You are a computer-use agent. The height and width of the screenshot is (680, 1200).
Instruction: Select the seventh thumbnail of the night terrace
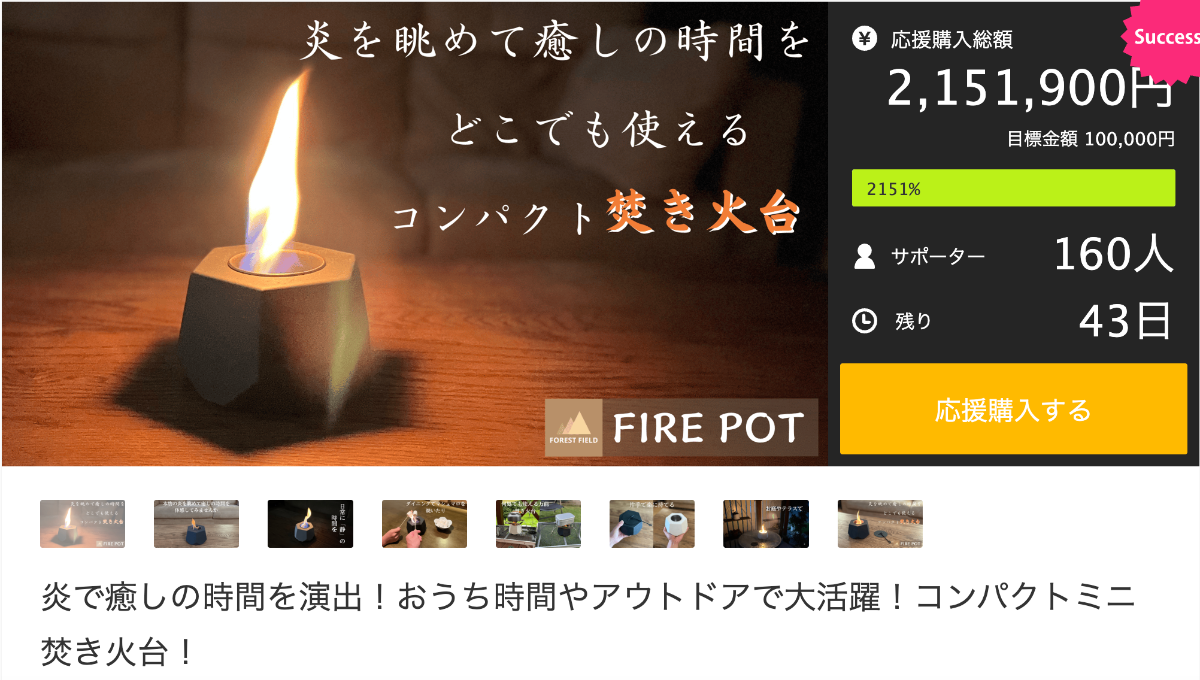(766, 524)
